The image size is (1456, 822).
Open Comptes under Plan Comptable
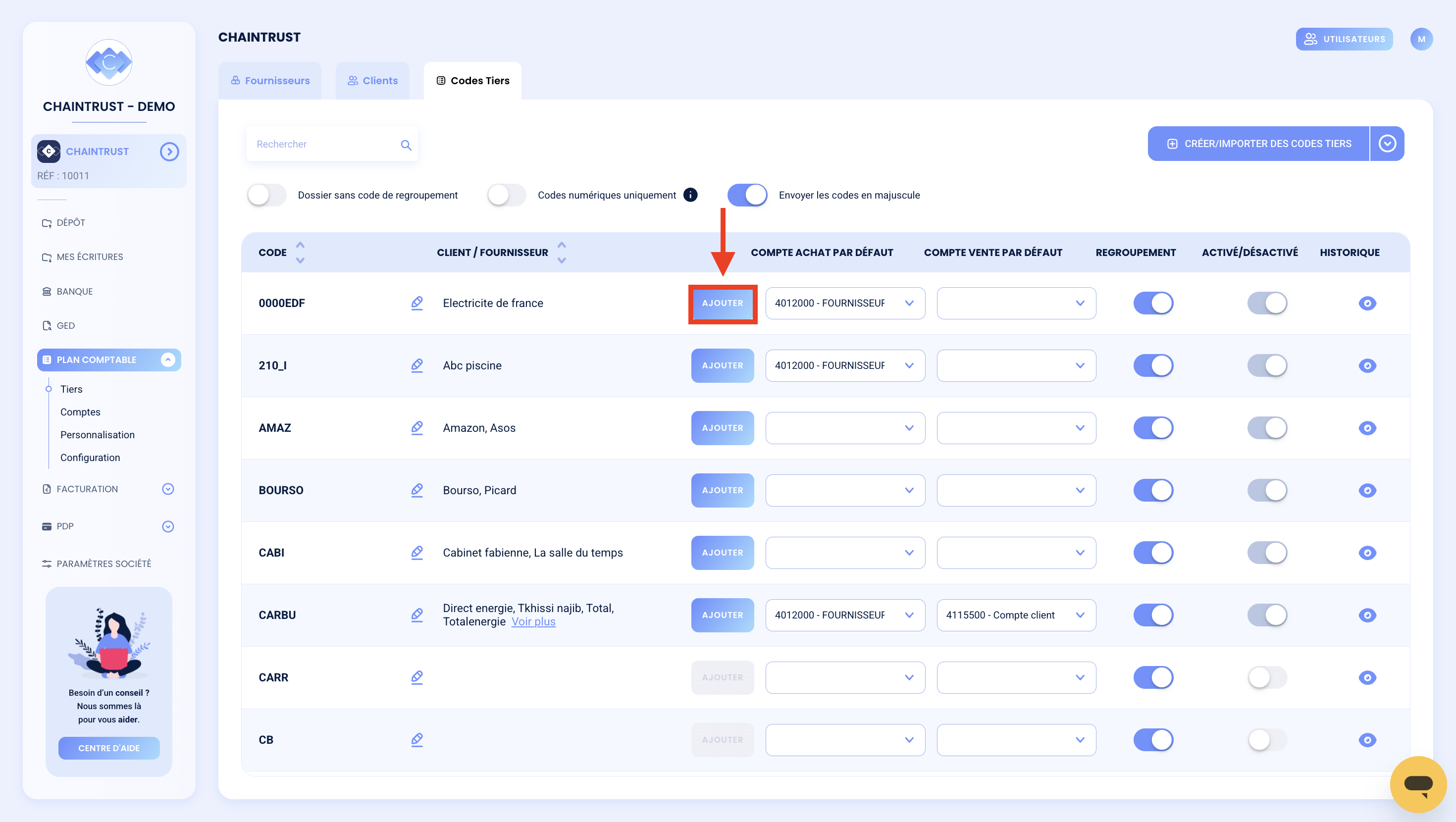pos(80,412)
